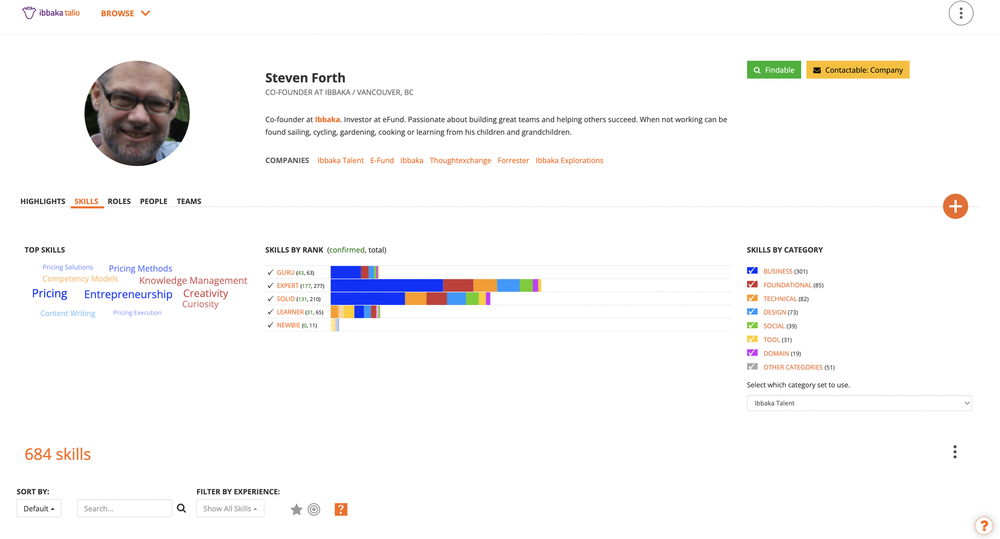Open Ibbaka Talent company link
The image size is (1000, 539).
pyautogui.click(x=341, y=160)
